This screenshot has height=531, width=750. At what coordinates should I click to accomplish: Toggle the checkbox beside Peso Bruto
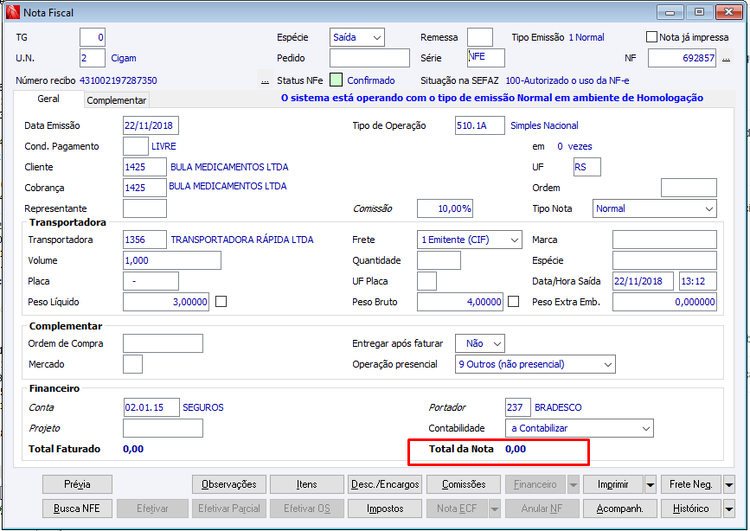coord(513,301)
